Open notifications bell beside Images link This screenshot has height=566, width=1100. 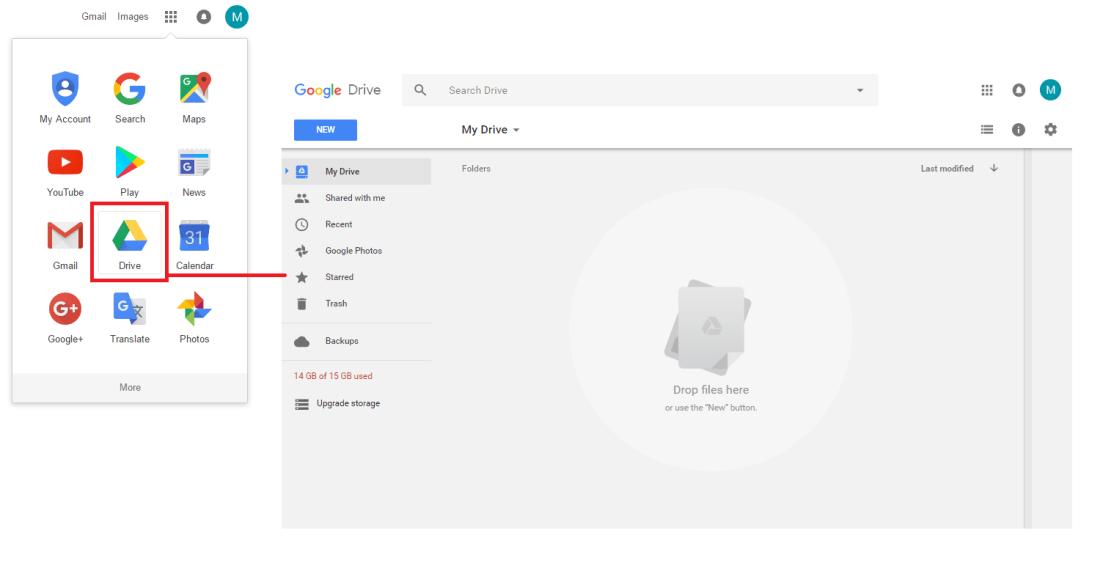(203, 17)
